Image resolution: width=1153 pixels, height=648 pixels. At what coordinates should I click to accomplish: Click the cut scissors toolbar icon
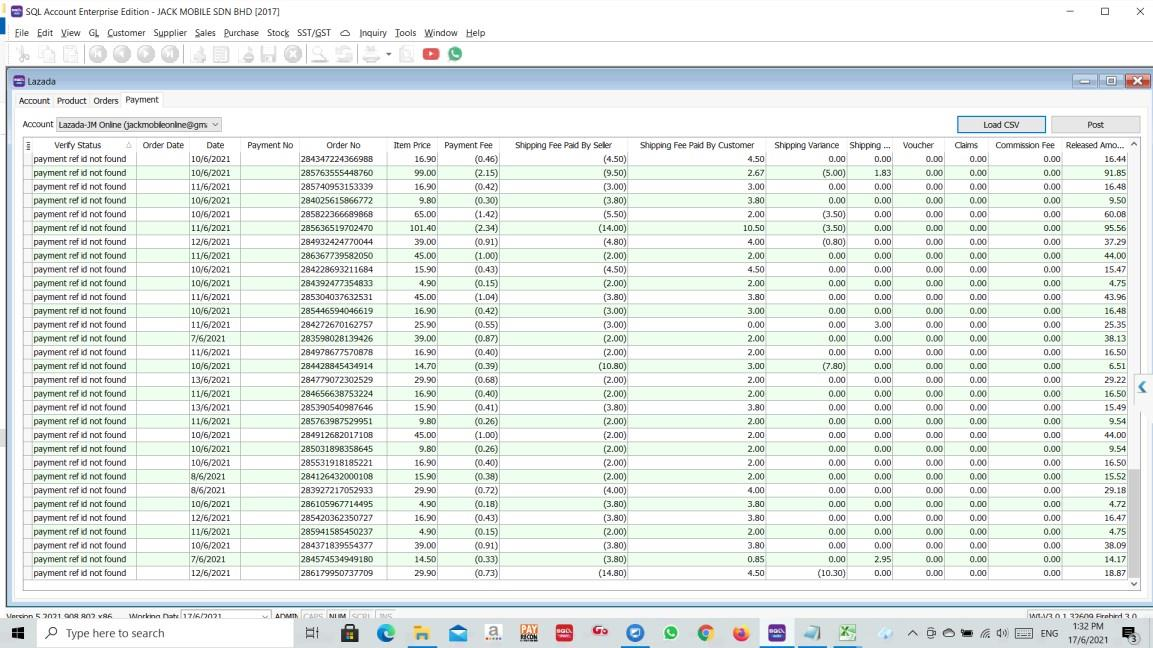[x=23, y=54]
